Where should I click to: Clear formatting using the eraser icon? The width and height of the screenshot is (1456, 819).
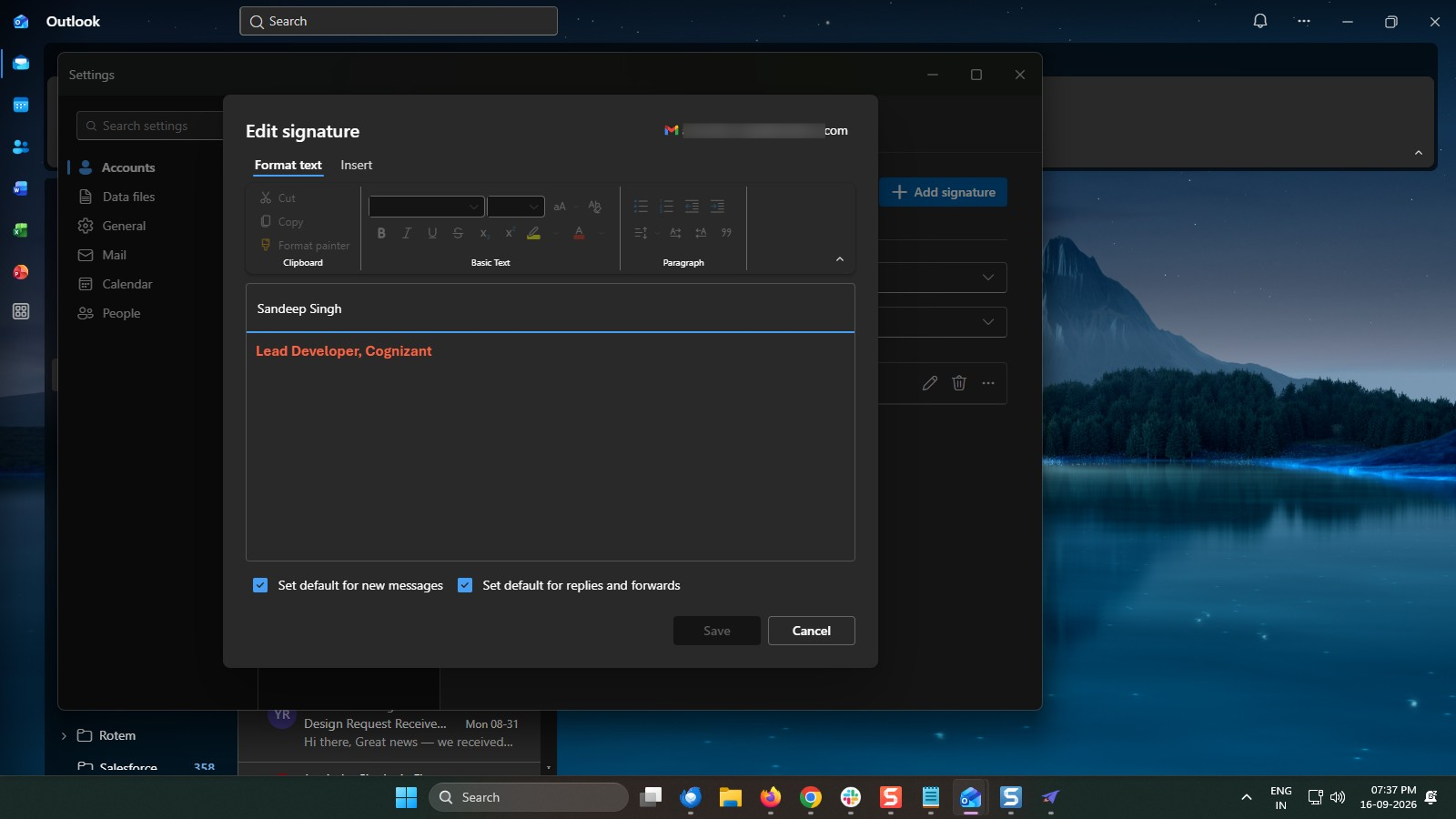[594, 207]
